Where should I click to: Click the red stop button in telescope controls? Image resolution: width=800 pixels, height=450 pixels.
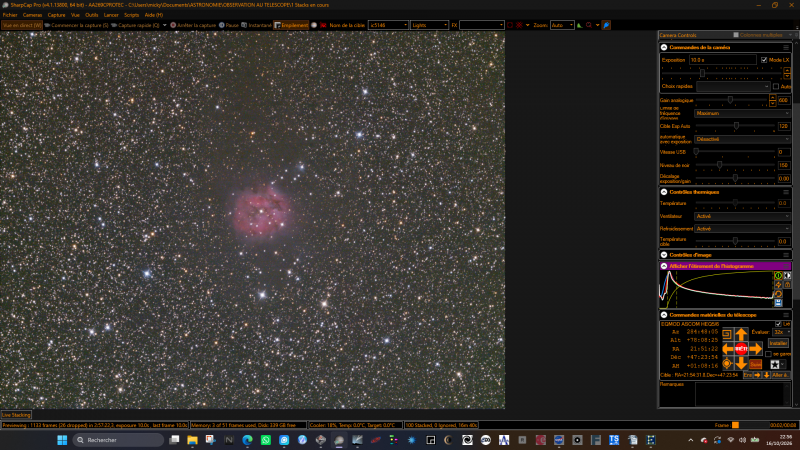pos(741,349)
